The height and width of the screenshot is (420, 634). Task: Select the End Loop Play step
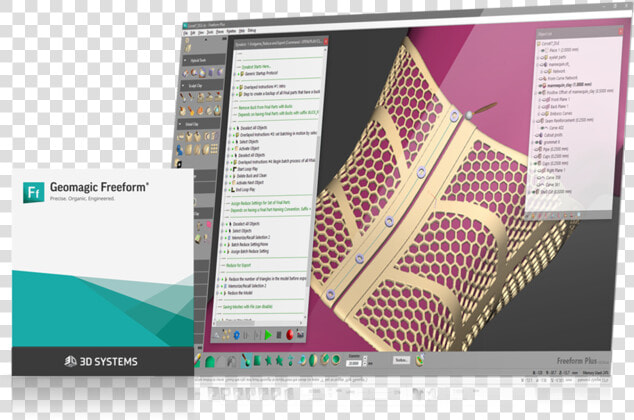click(x=246, y=189)
